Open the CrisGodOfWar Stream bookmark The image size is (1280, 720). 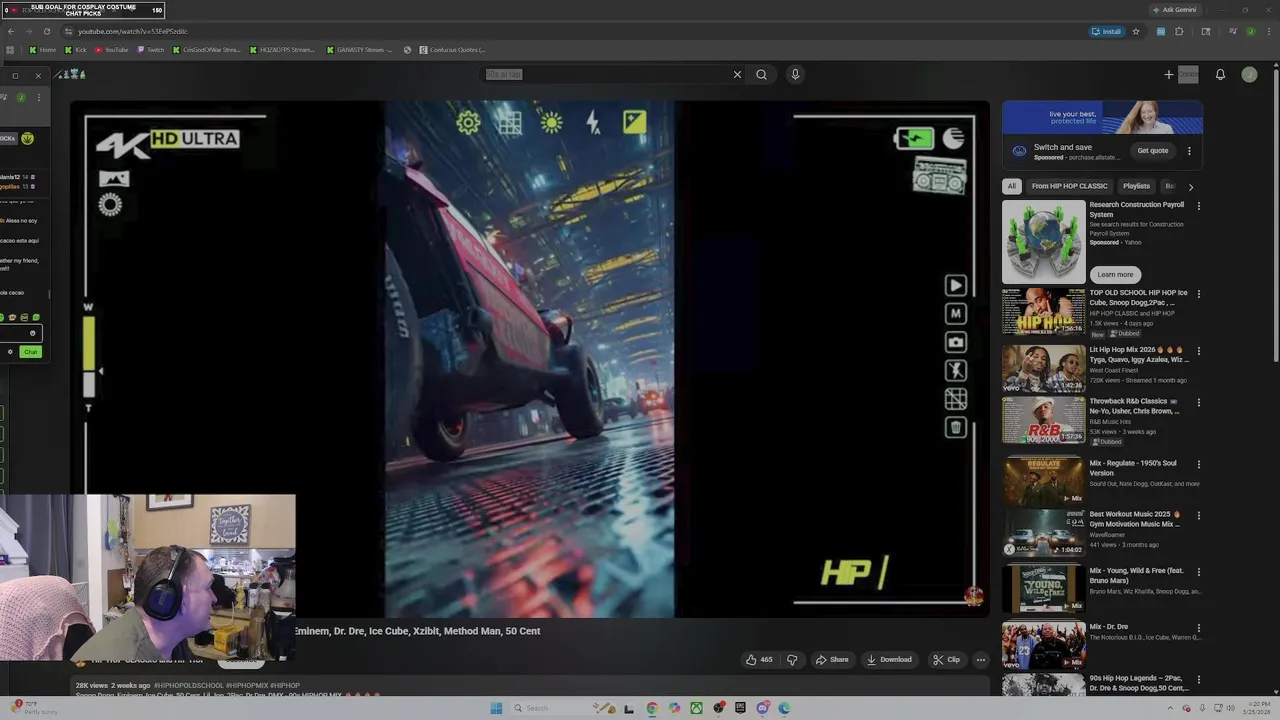point(207,49)
